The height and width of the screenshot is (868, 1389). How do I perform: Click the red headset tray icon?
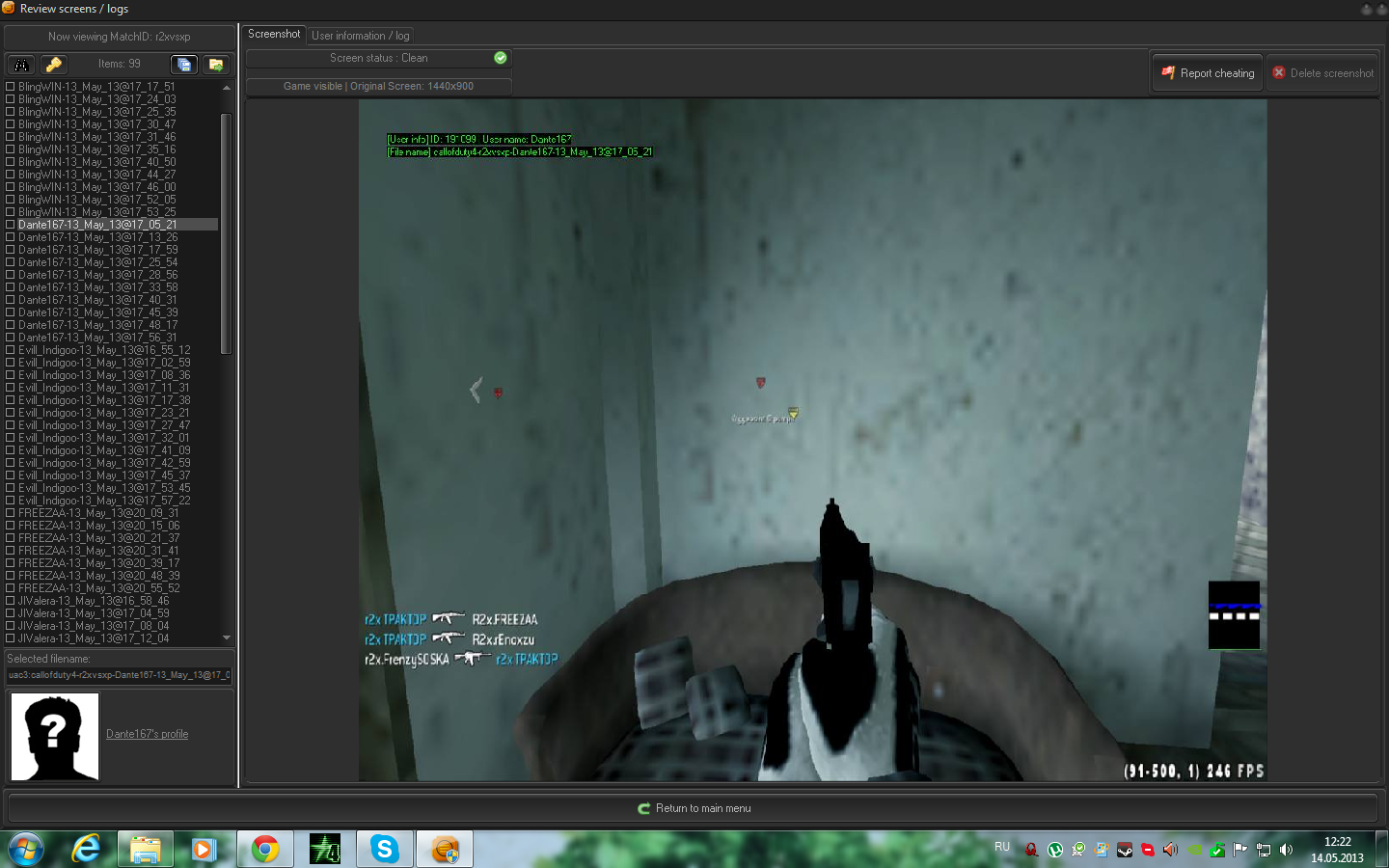(1031, 850)
